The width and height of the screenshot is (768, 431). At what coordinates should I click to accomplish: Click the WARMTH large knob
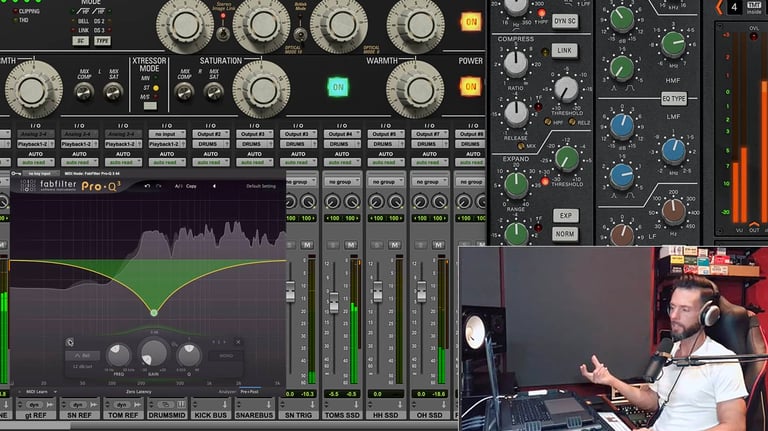pos(415,89)
